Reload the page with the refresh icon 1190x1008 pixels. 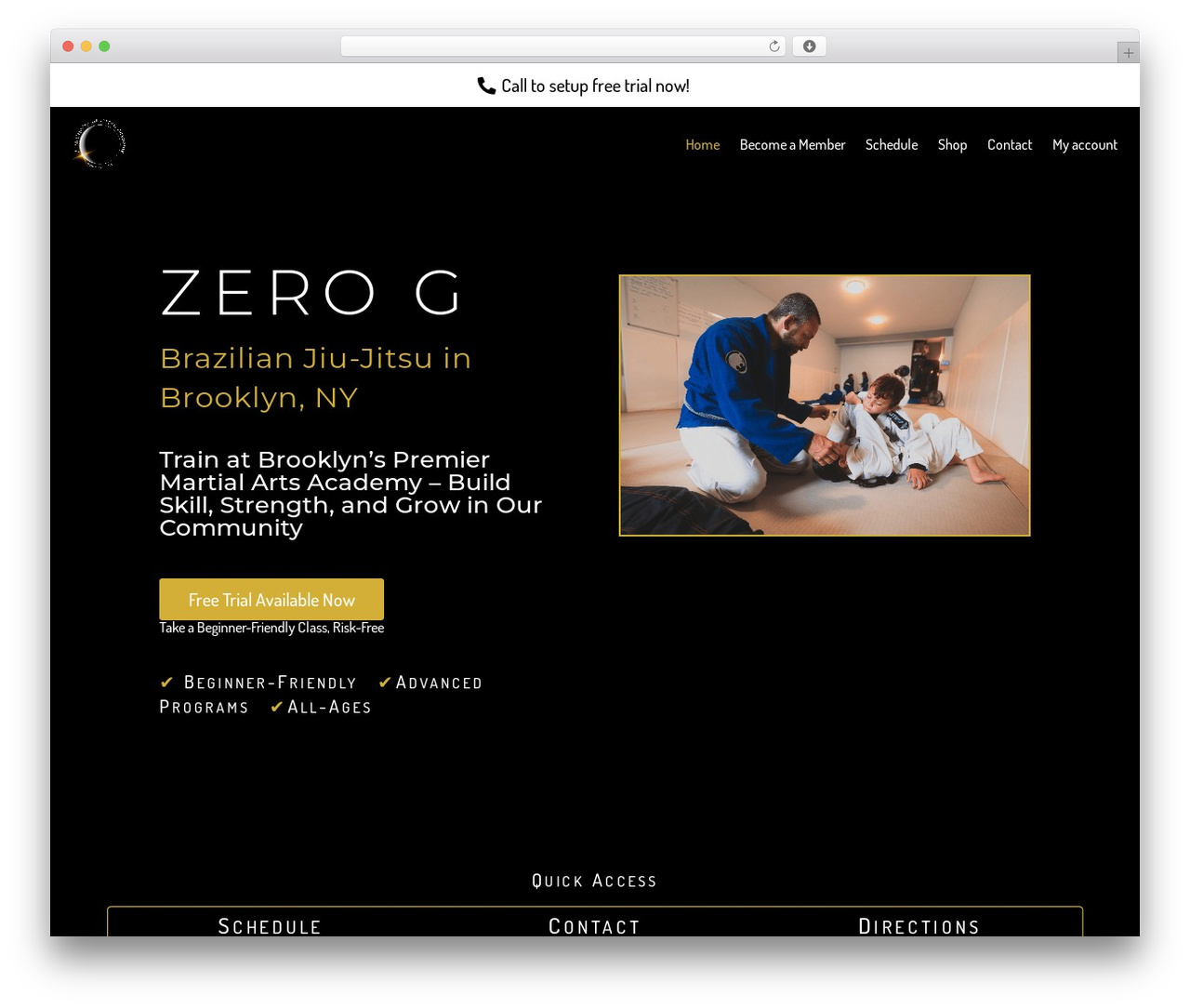pos(774,46)
